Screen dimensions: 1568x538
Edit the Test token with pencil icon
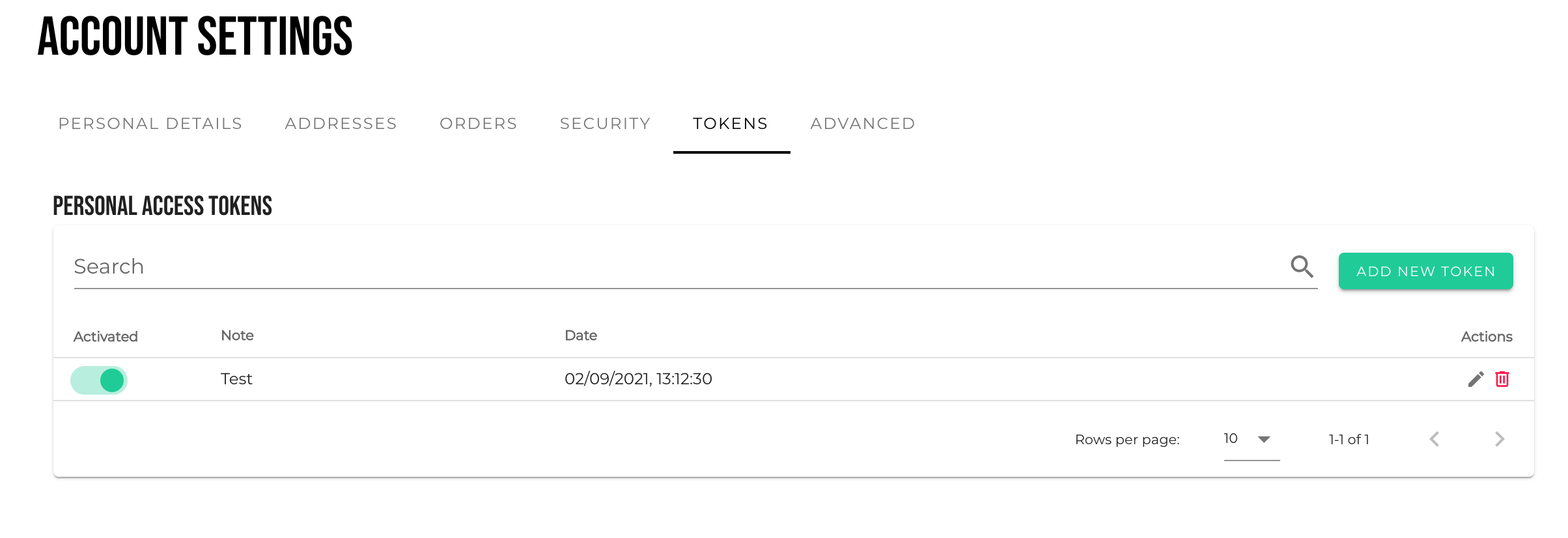[x=1476, y=379]
